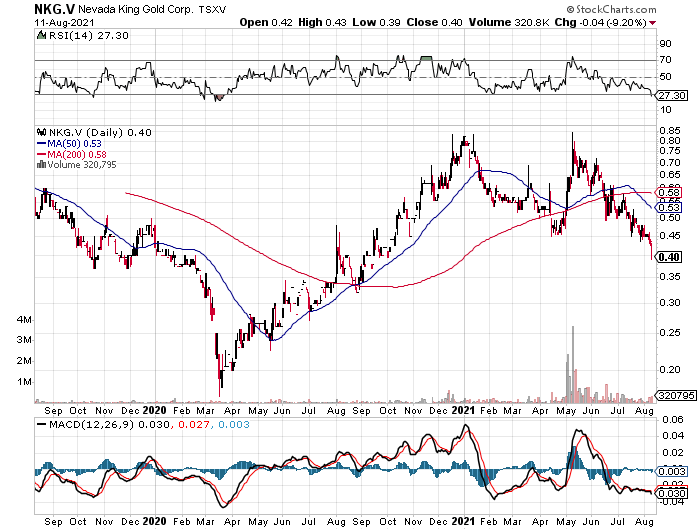The width and height of the screenshot is (700, 530).
Task: Click the 4M volume scale label
Action: [24, 320]
